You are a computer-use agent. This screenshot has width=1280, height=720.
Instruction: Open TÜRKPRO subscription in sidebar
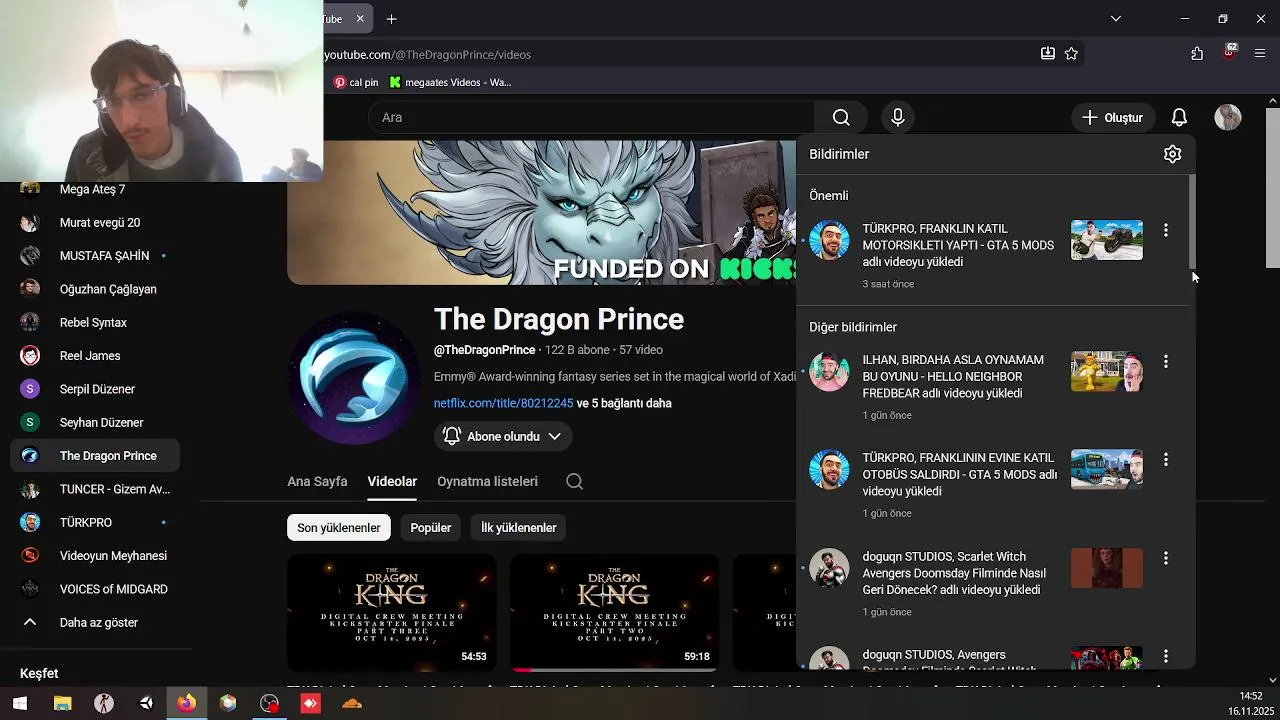click(95, 522)
